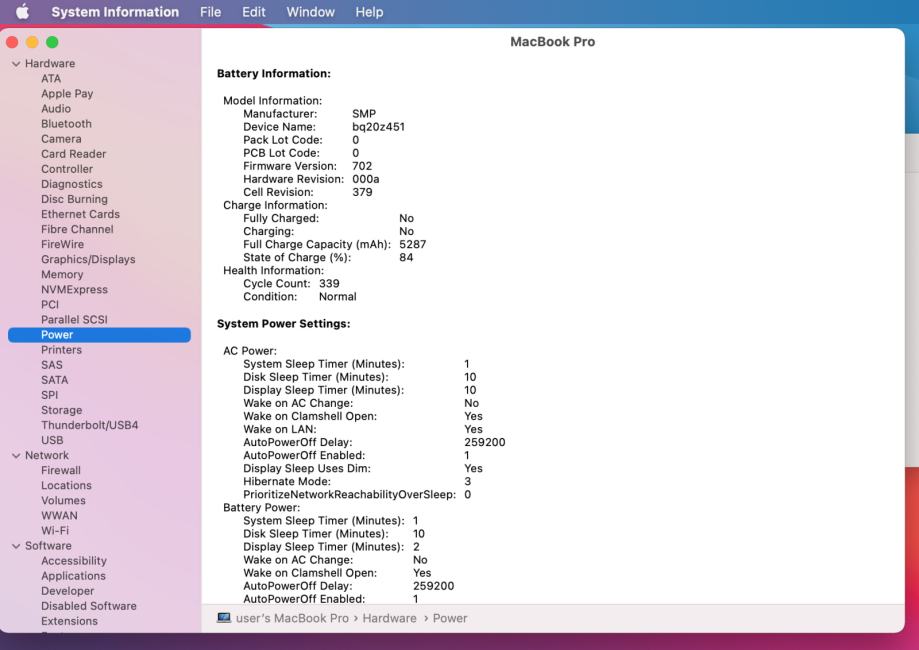This screenshot has width=919, height=650.
Task: Open the Help menu
Action: click(369, 12)
